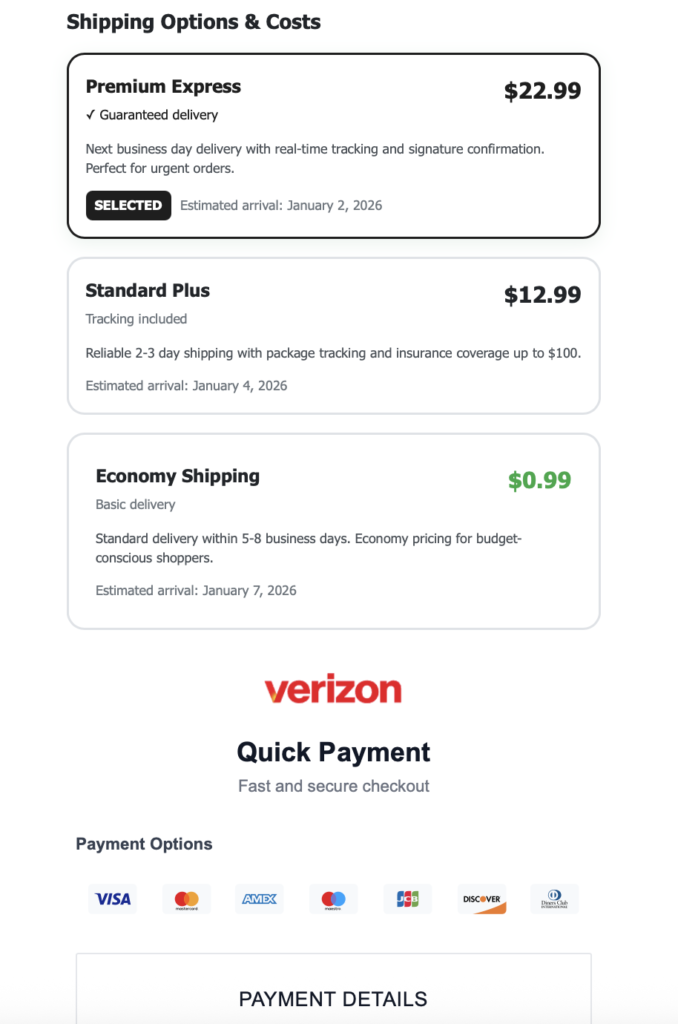Click the $22.99 Premium Express price

(542, 91)
